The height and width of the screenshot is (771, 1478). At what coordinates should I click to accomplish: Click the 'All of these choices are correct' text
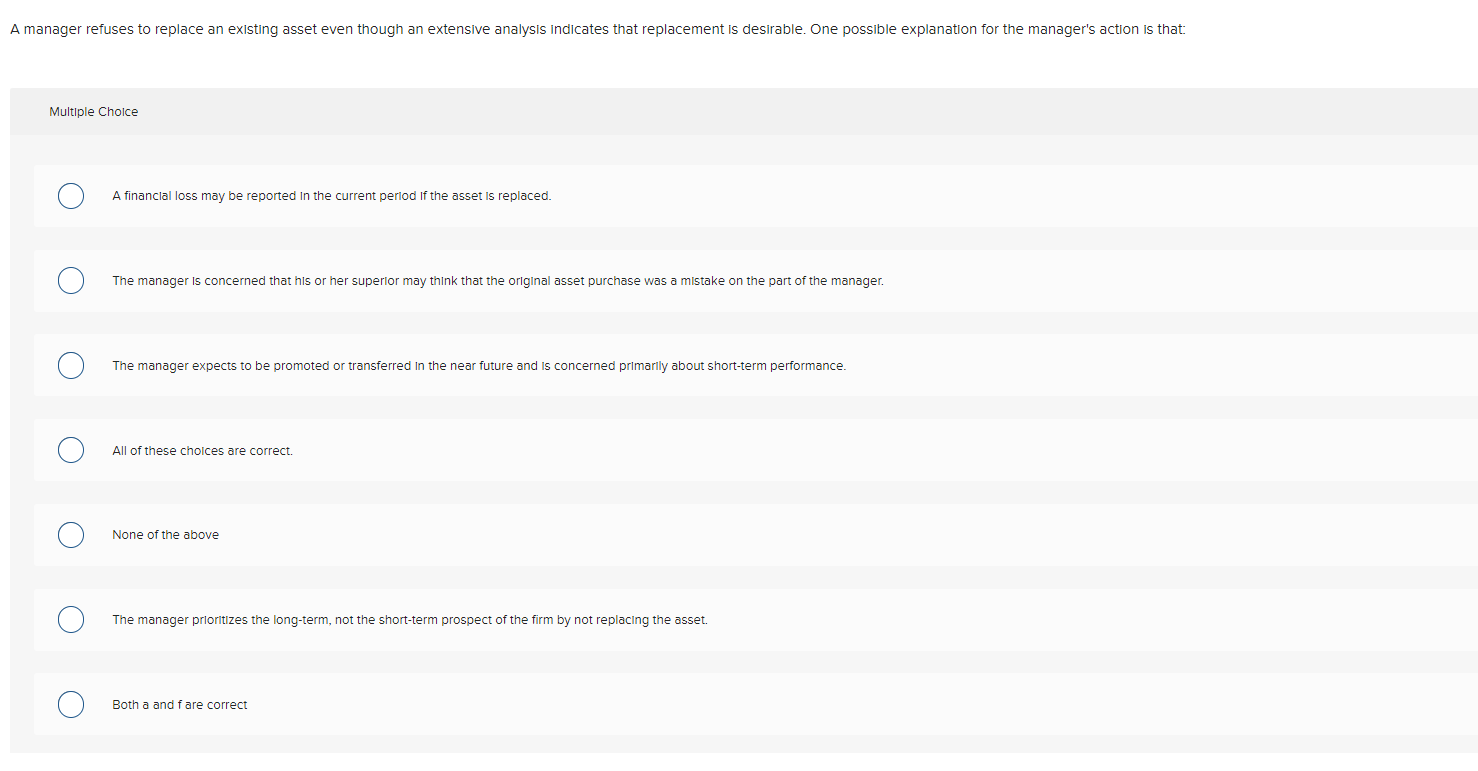point(202,450)
